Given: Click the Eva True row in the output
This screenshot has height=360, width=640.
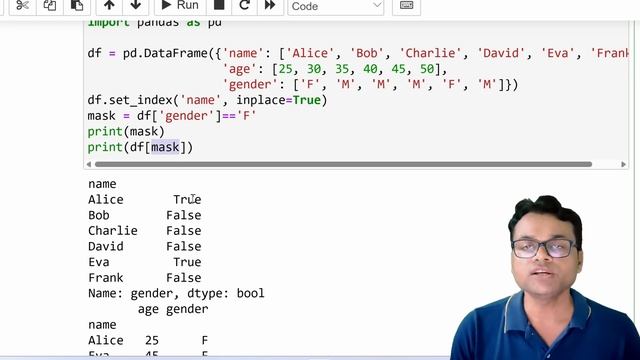Looking at the screenshot, I should (x=145, y=262).
